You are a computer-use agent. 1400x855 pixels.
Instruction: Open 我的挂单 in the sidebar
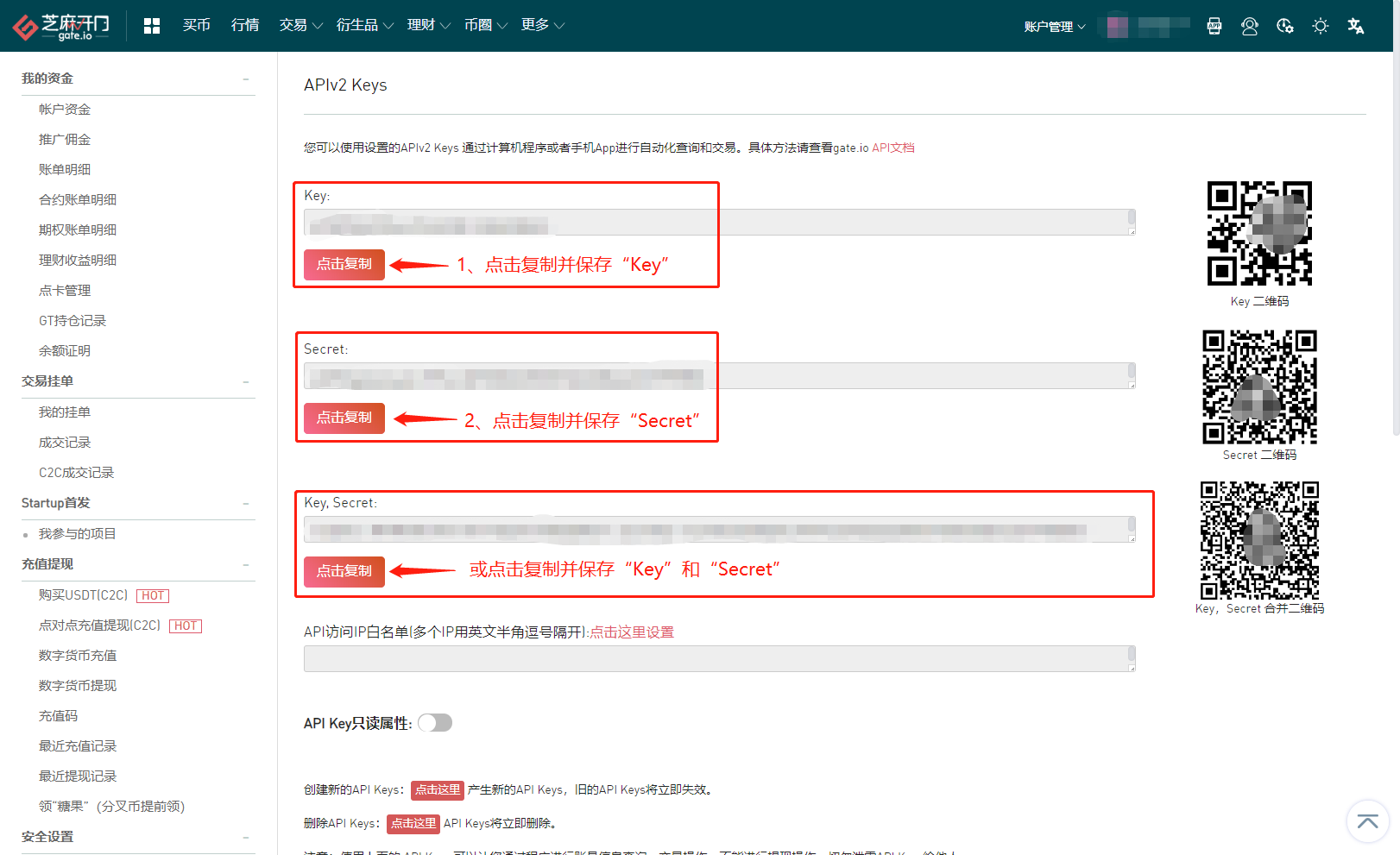point(65,412)
